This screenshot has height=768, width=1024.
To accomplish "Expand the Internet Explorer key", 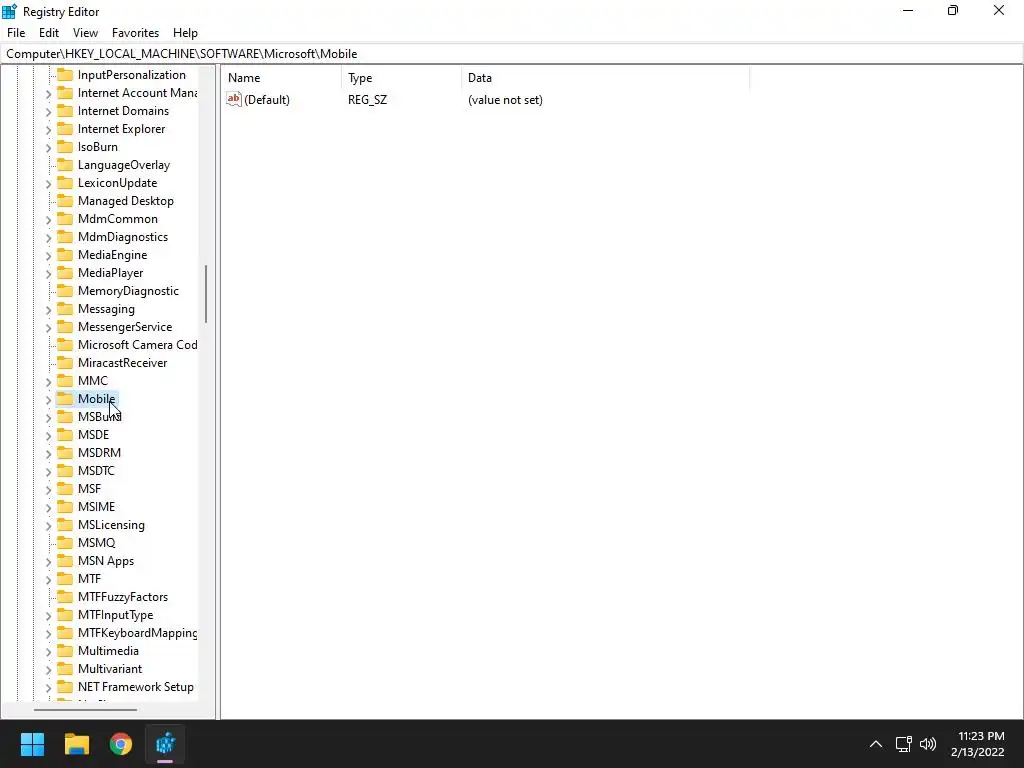I will (48, 130).
